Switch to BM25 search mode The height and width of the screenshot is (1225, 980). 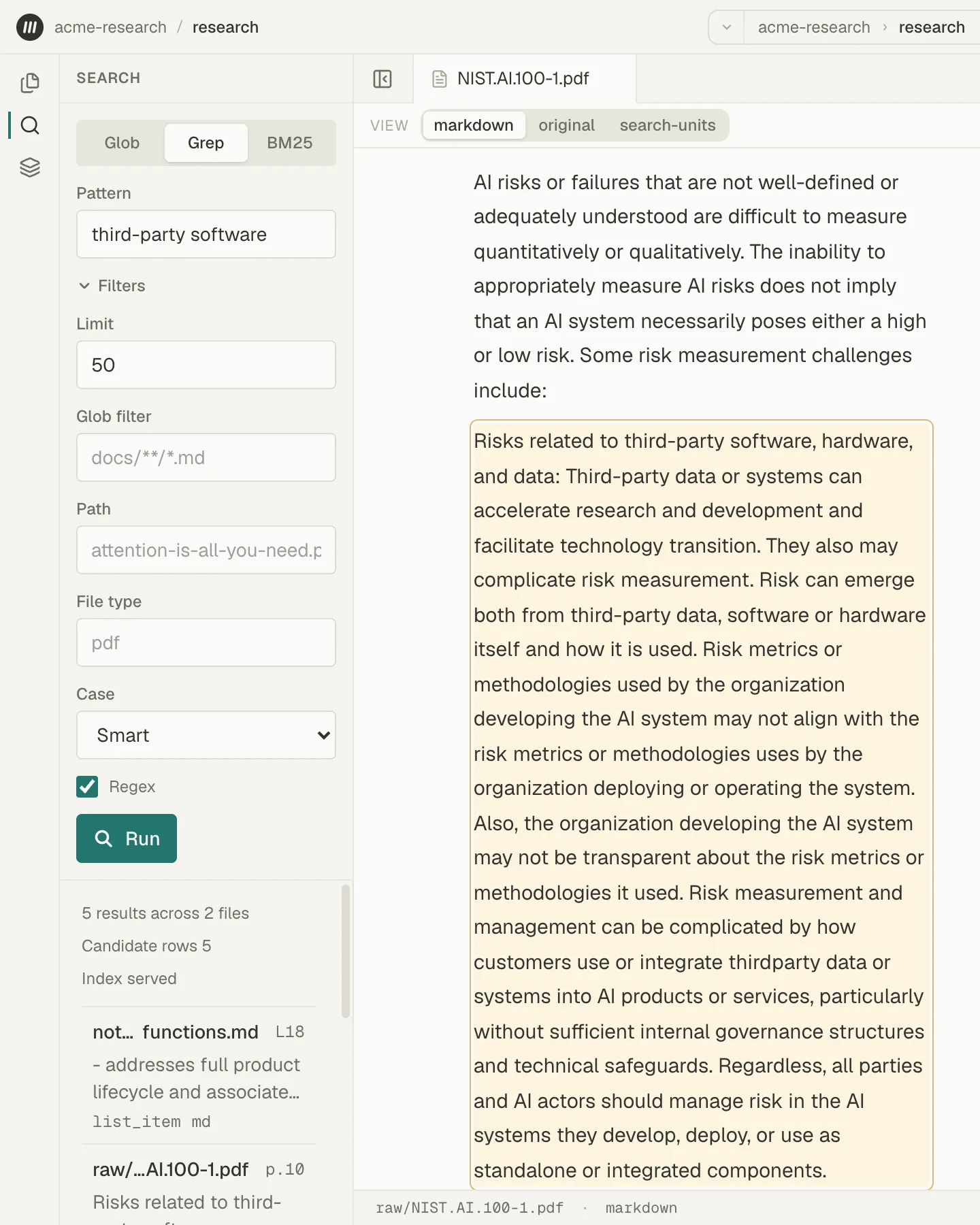point(290,143)
